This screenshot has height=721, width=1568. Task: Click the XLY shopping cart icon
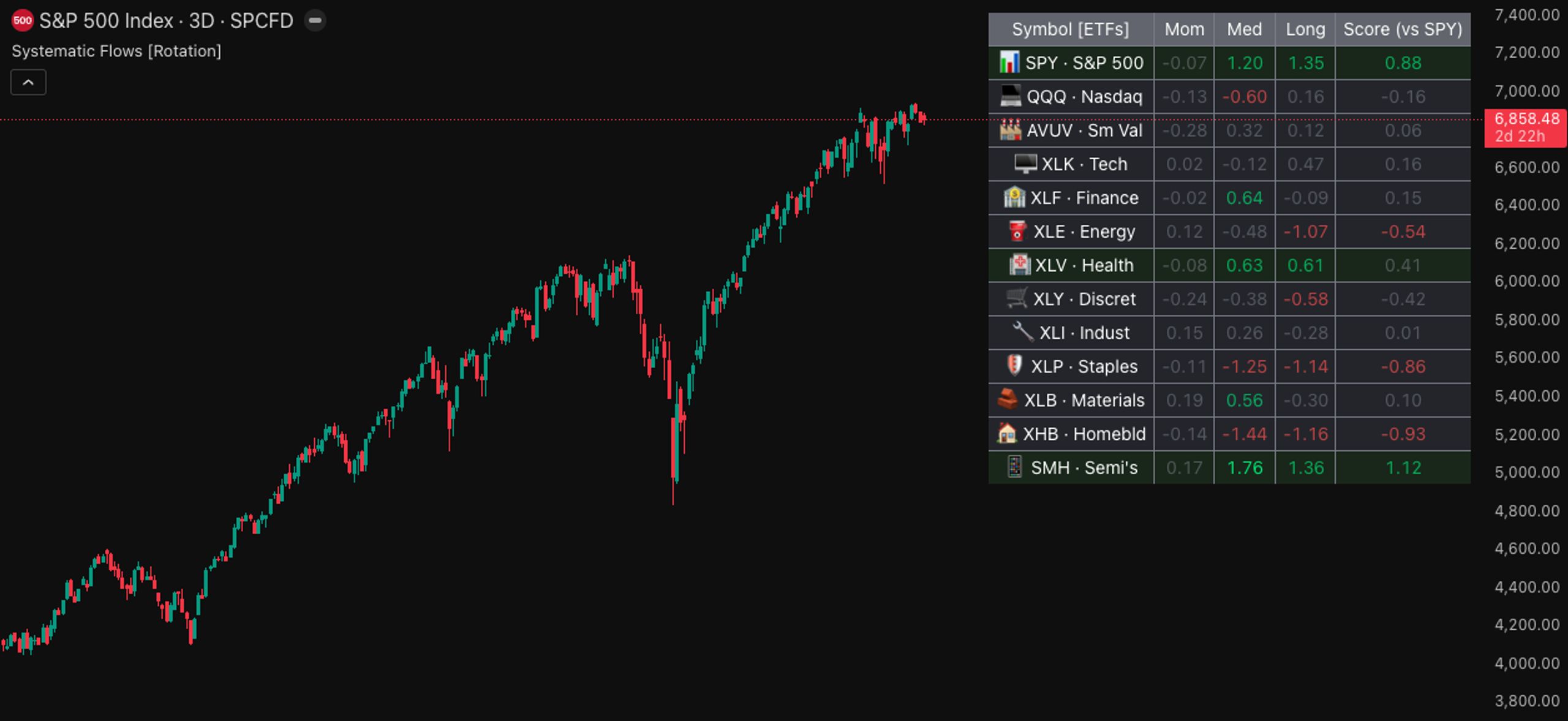tap(1017, 298)
